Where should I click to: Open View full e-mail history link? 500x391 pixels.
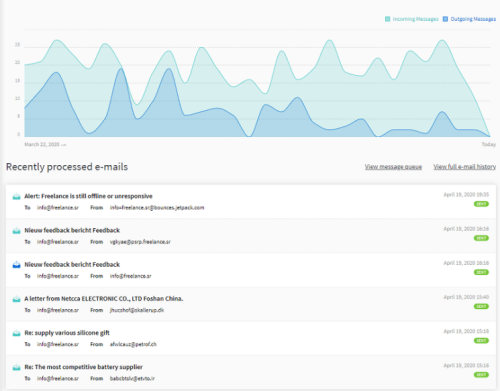click(464, 167)
